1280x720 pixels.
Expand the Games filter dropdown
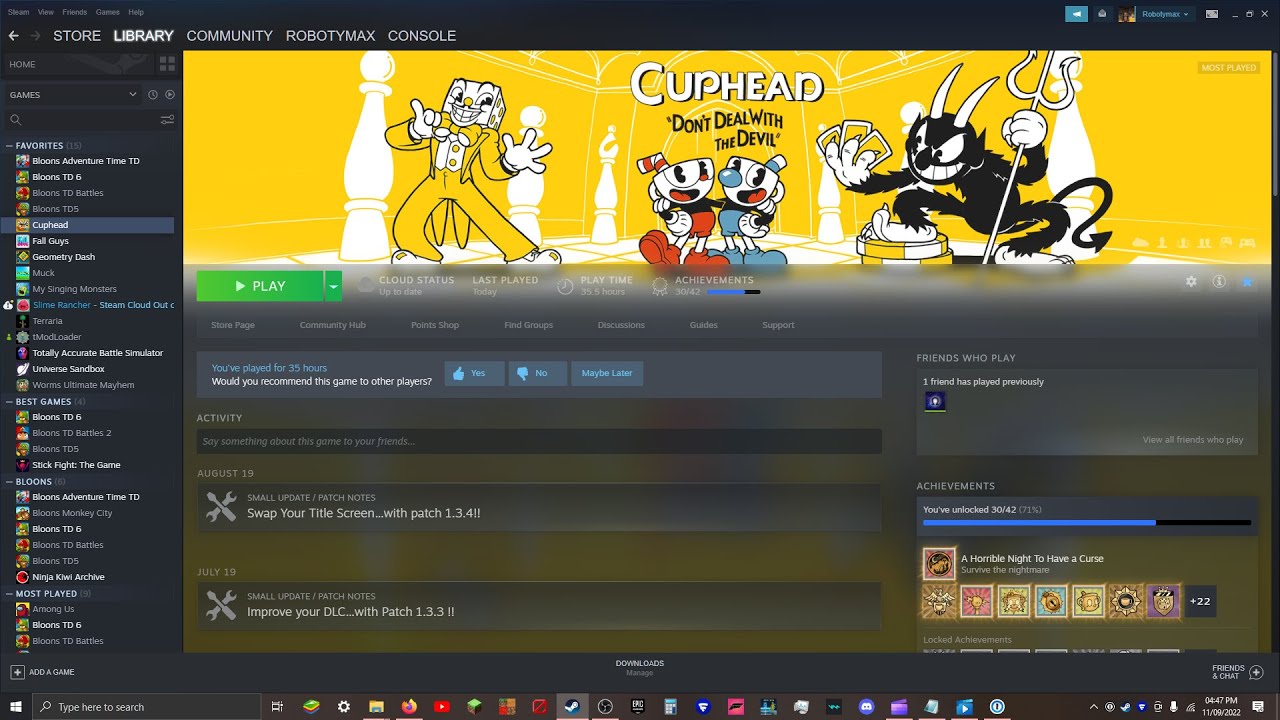pyautogui.click(x=73, y=95)
